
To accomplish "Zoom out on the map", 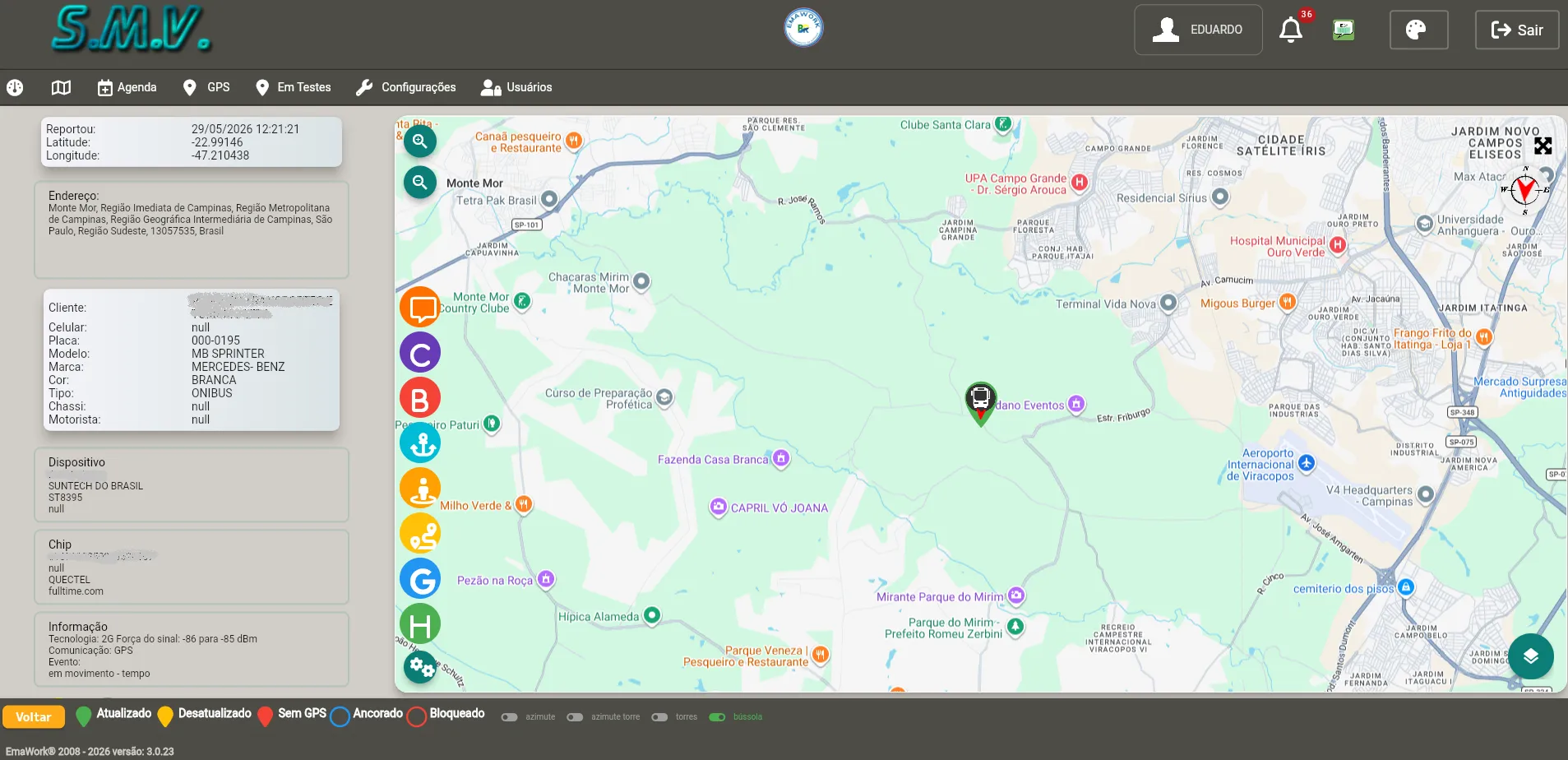I will point(420,182).
